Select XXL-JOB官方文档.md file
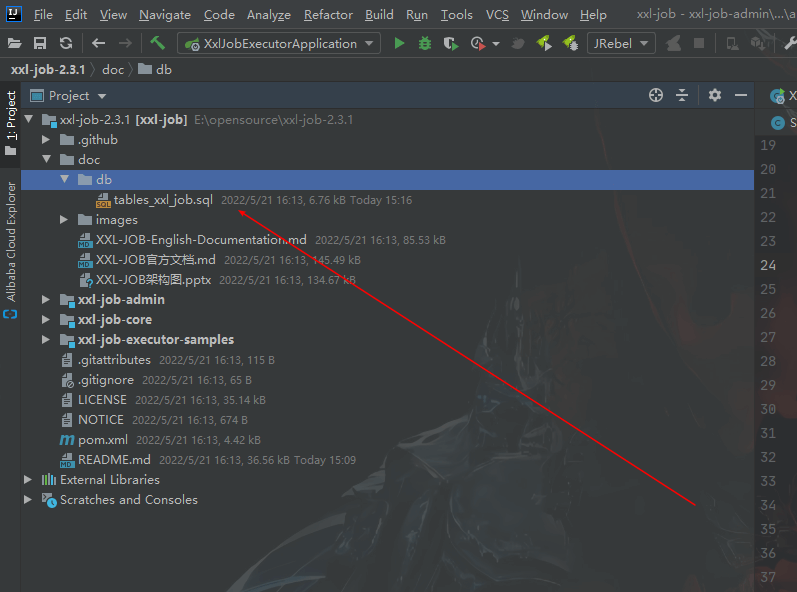 click(x=155, y=260)
